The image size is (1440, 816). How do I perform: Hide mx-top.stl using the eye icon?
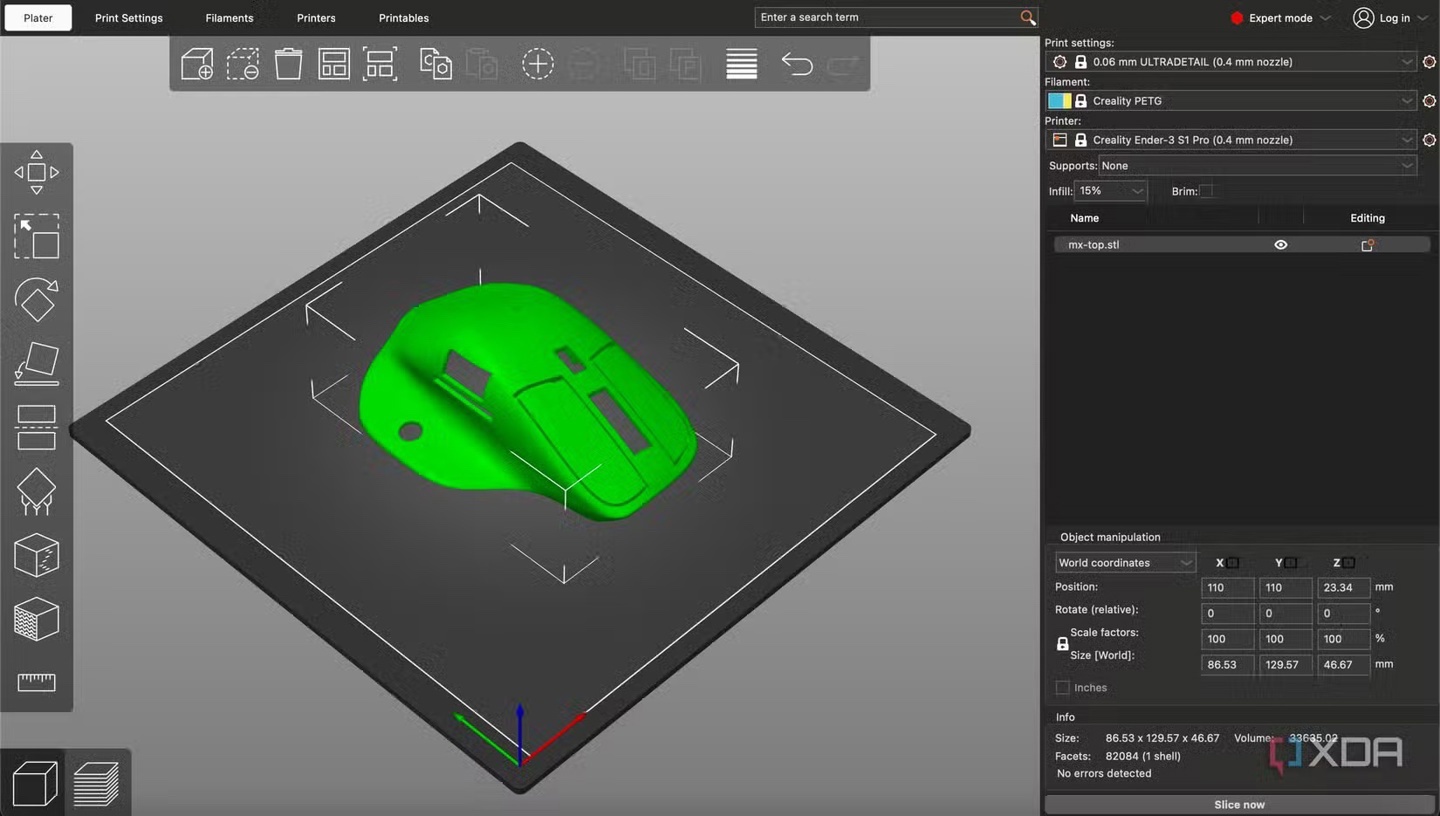pyautogui.click(x=1280, y=245)
